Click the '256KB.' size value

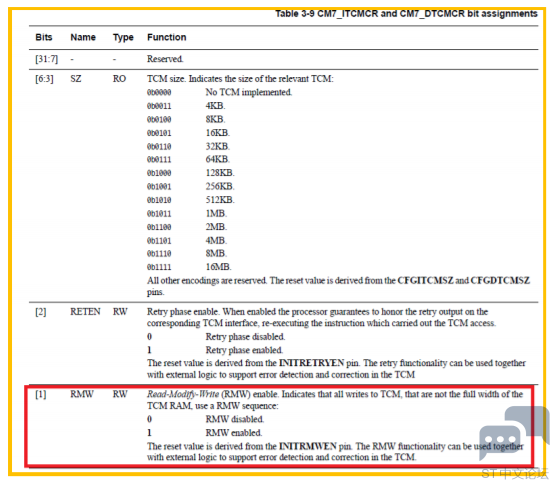coord(220,186)
